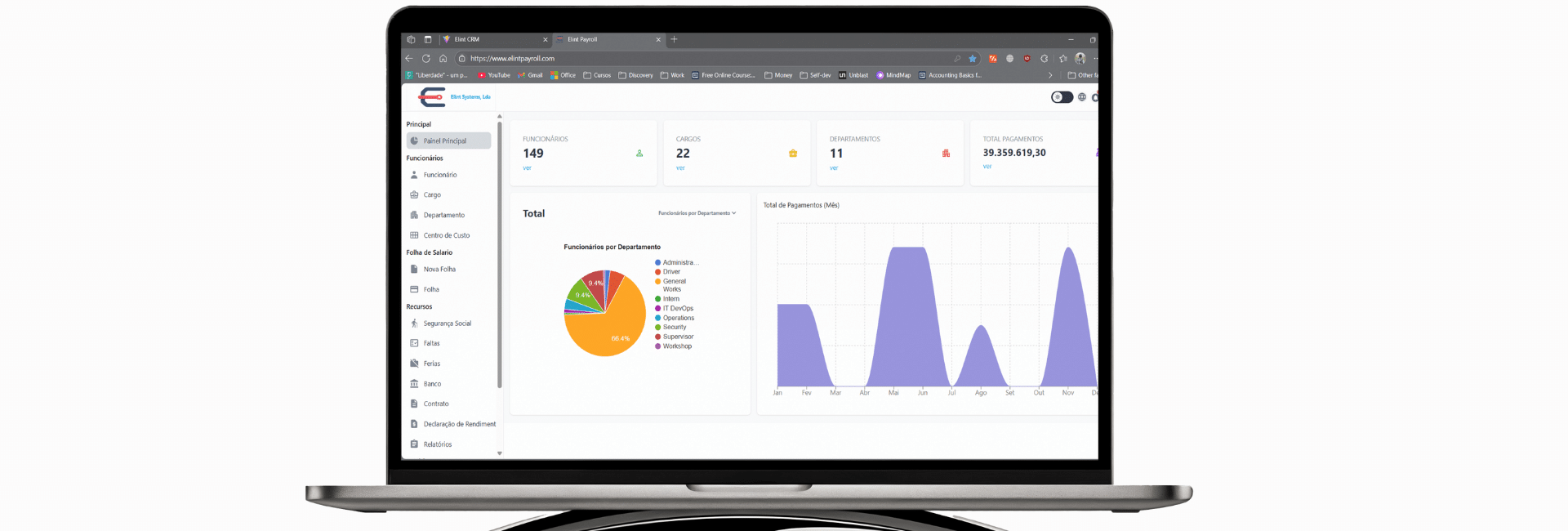Click the red Departamentos card icon

pos(946,154)
